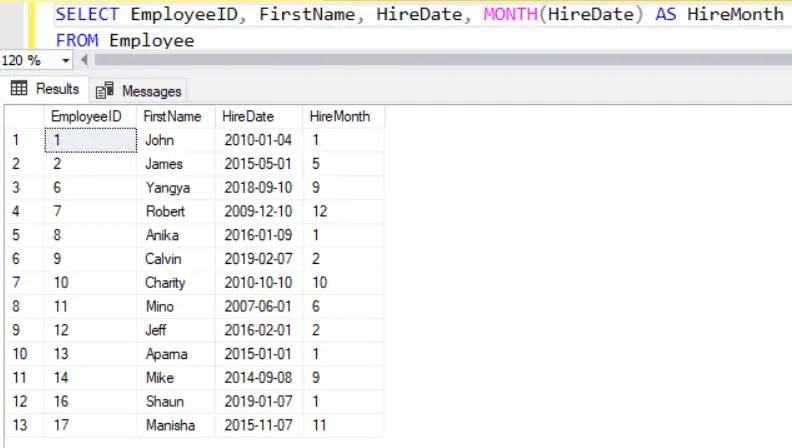This screenshot has width=792, height=448.
Task: Select the EmployeeID column header
Action: click(90, 117)
